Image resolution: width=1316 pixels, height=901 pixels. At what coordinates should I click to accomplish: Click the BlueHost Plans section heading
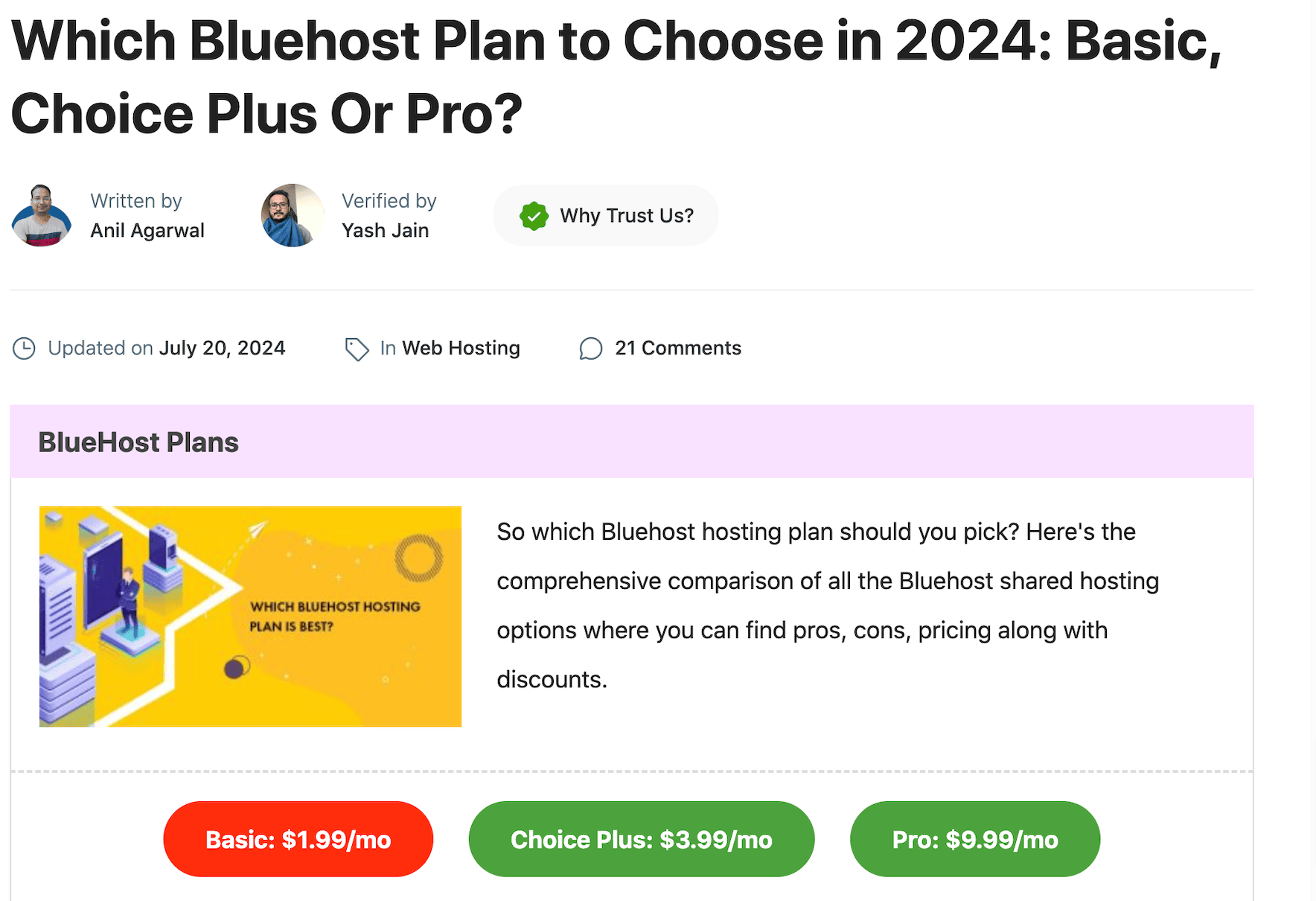pos(138,442)
